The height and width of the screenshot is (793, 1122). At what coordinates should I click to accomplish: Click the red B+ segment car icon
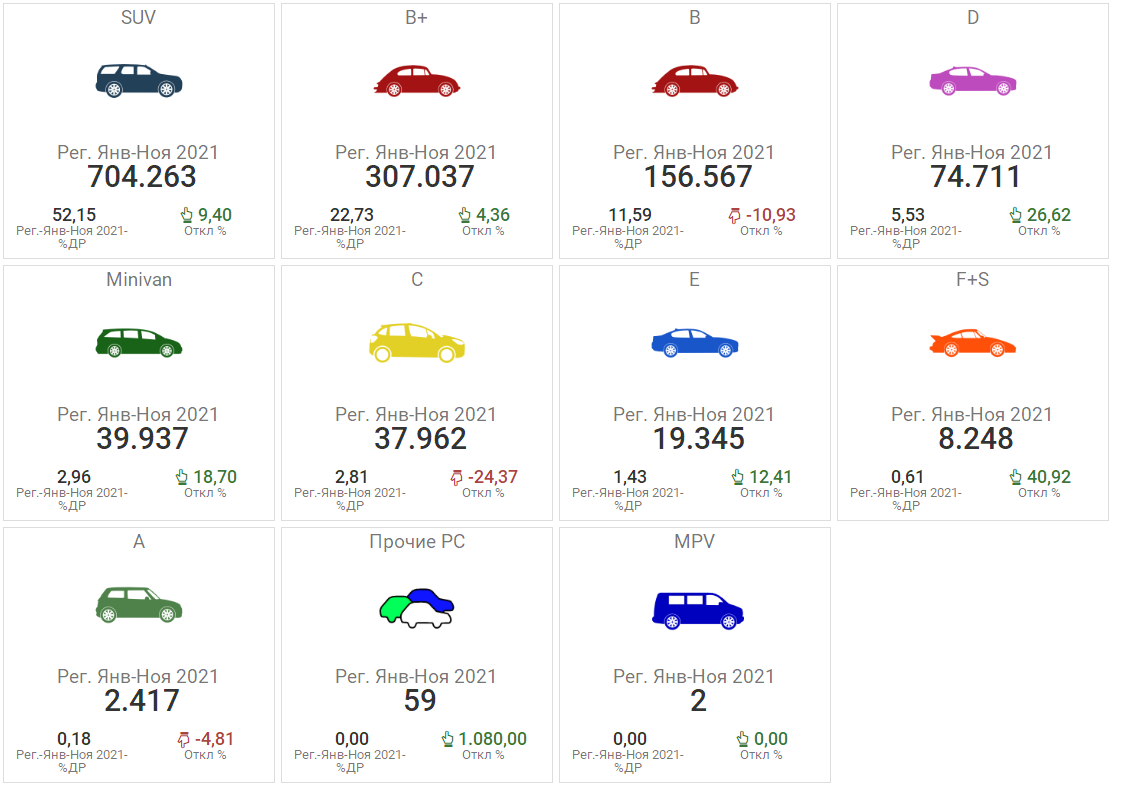pos(417,81)
